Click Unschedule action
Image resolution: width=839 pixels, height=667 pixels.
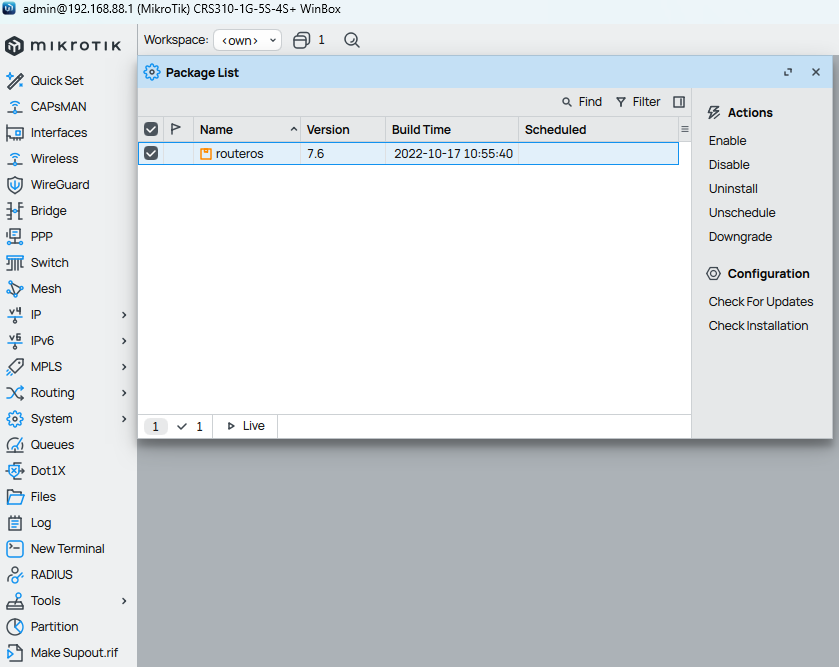(742, 213)
